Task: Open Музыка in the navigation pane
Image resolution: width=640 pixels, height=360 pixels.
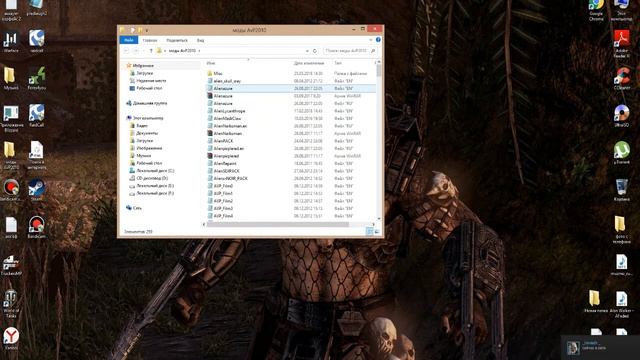Action: click(x=144, y=156)
